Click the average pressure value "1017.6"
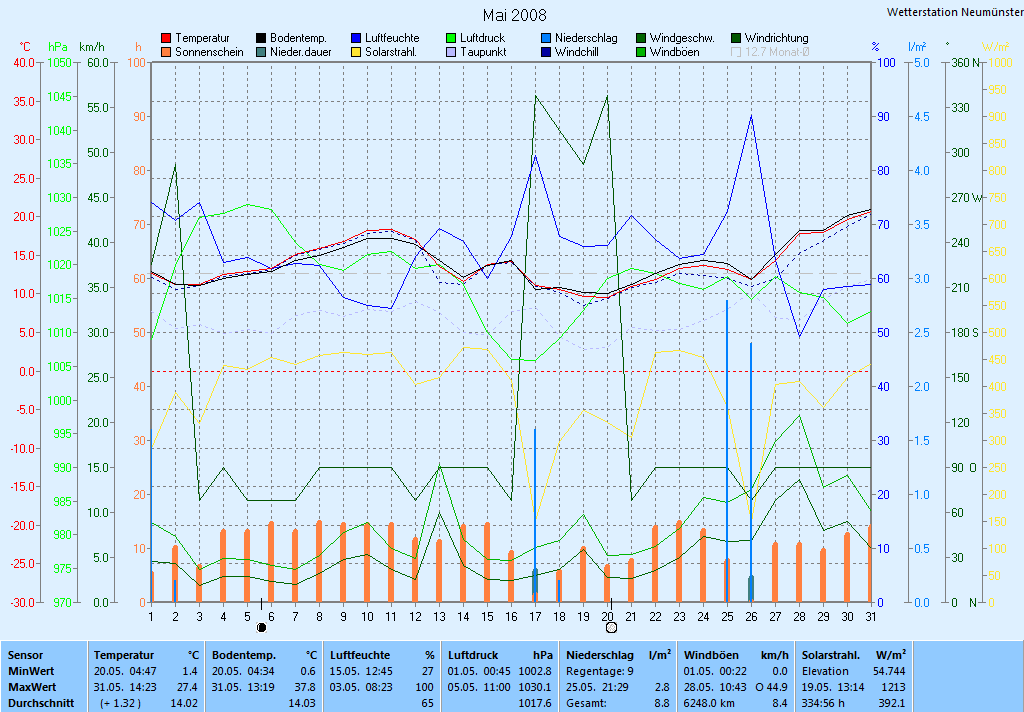Image resolution: width=1024 pixels, height=712 pixels. coord(535,704)
